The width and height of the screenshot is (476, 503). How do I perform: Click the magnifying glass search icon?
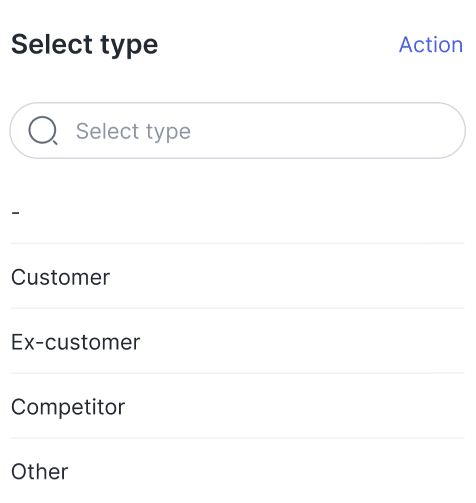click(43, 130)
